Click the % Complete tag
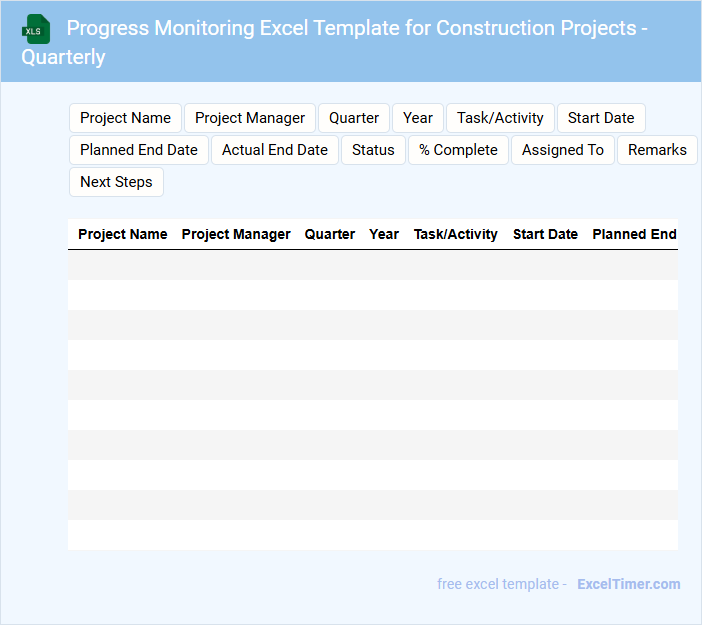The width and height of the screenshot is (702, 625). [458, 150]
